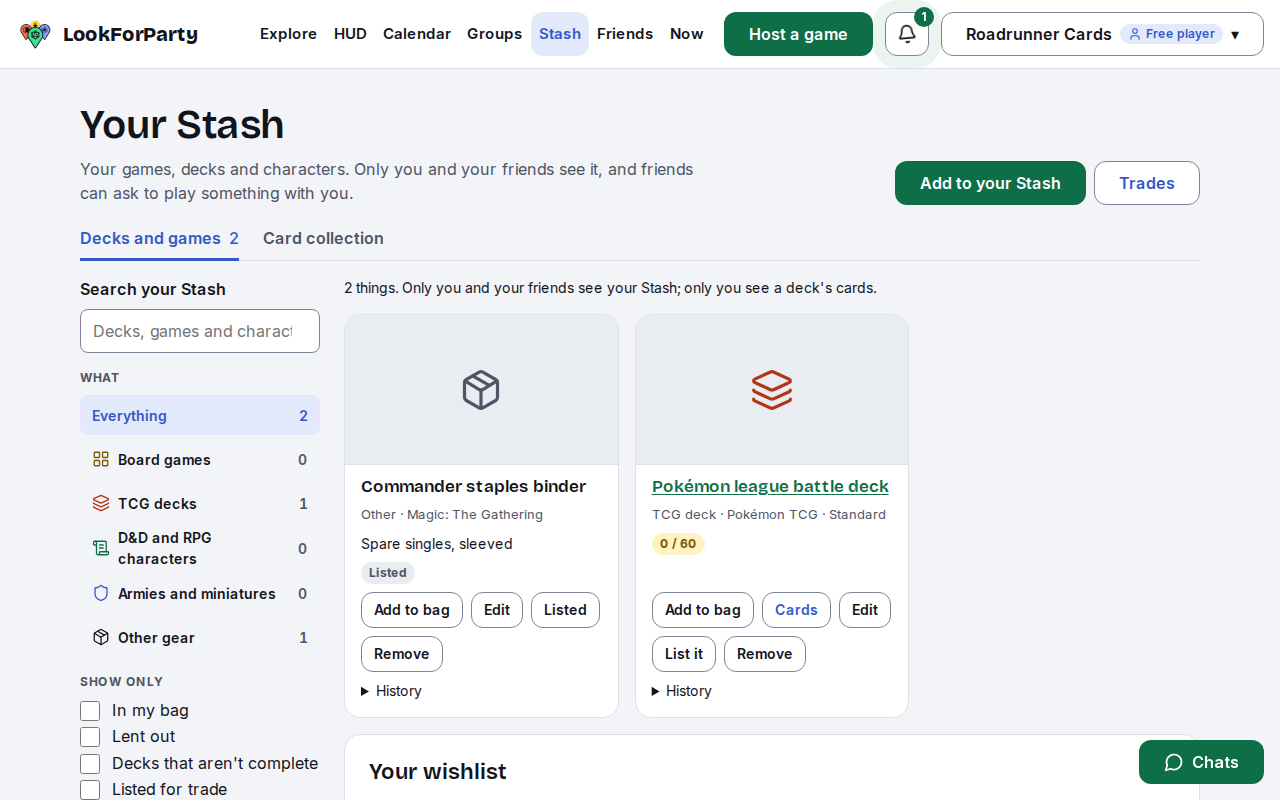Open the Pokémon league battle deck link
1280x800 pixels.
point(770,486)
